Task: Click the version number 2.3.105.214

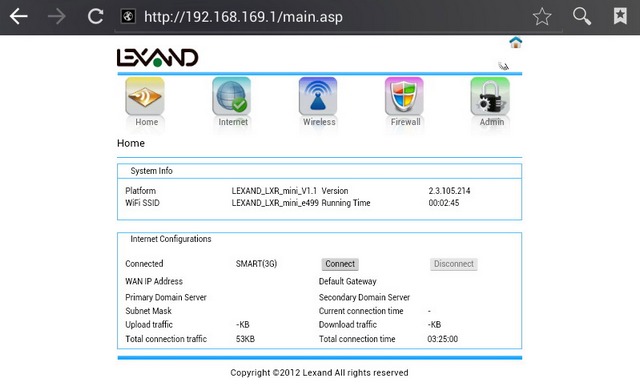Action: 449,191
